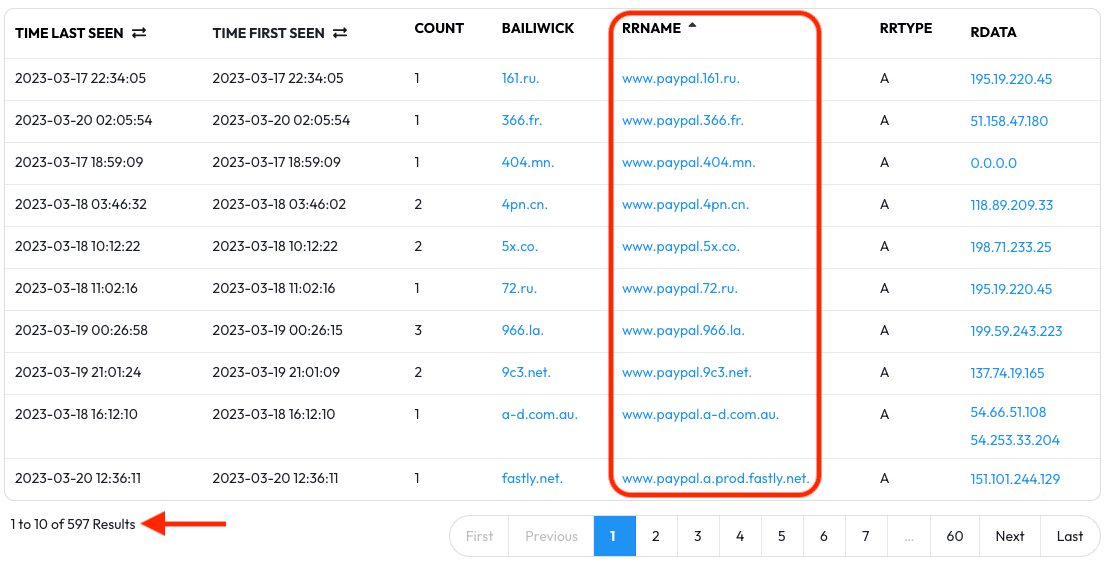Follow RDATA link 199.59.243.223

1016,331
